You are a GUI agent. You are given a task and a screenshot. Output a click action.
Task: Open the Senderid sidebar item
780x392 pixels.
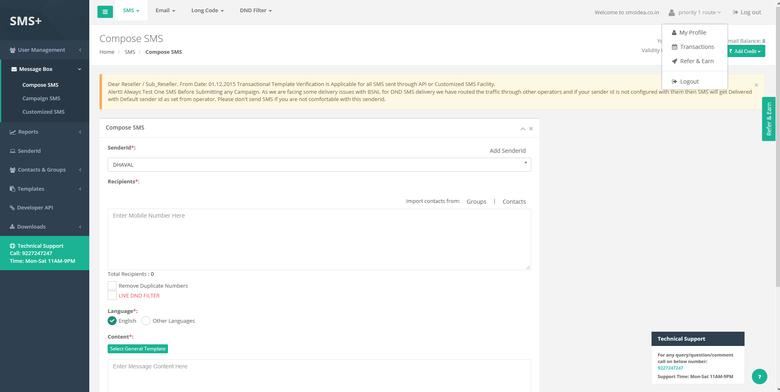pyautogui.click(x=45, y=151)
